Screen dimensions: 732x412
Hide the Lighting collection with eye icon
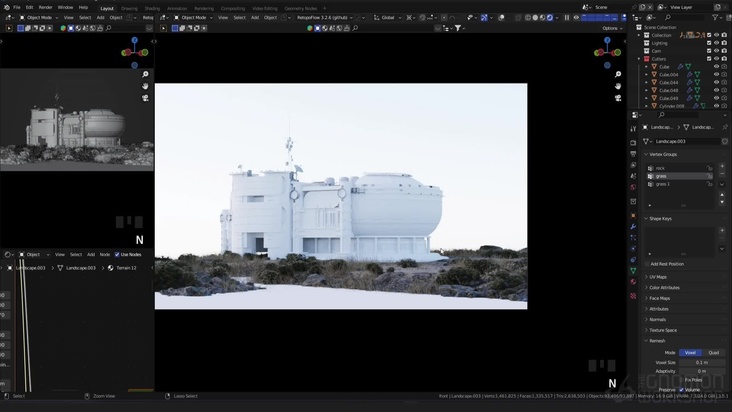point(716,43)
